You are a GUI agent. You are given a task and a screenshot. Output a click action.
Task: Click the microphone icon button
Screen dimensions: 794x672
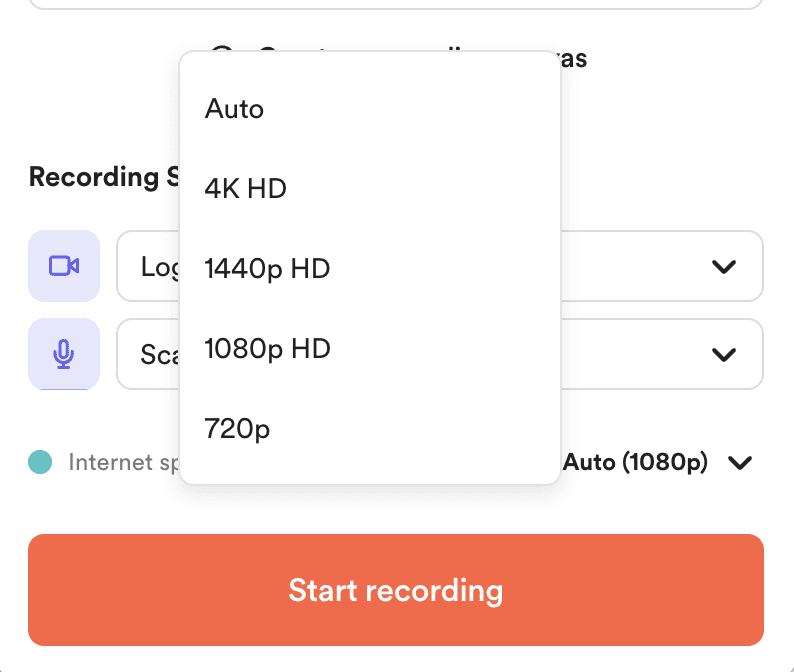pyautogui.click(x=64, y=354)
